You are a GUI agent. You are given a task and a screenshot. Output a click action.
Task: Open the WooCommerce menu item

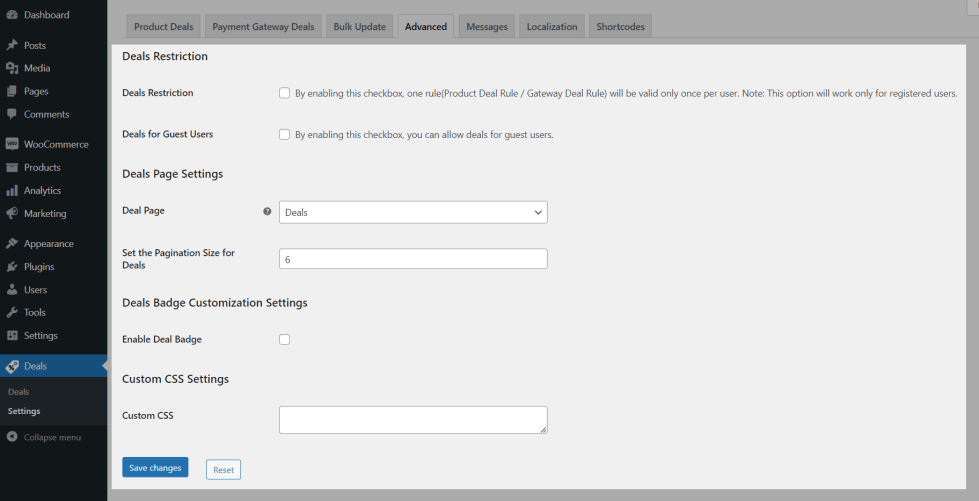point(54,144)
